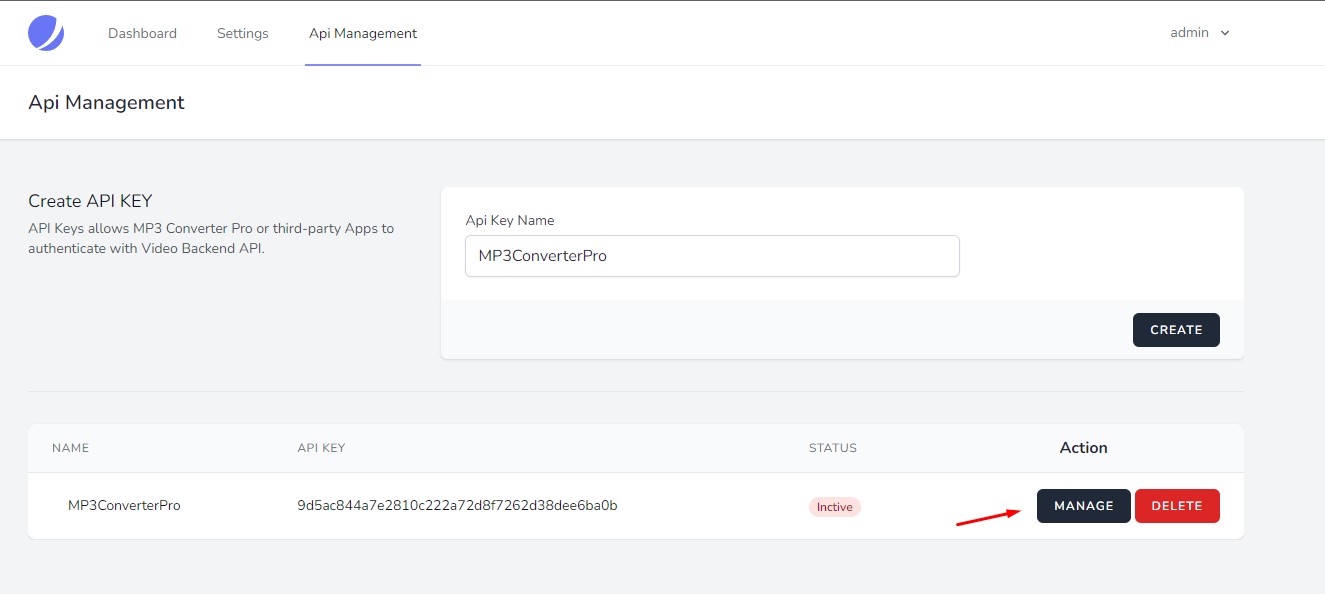The image size is (1325, 594).
Task: Click the blue planet logo icon
Action: point(46,33)
